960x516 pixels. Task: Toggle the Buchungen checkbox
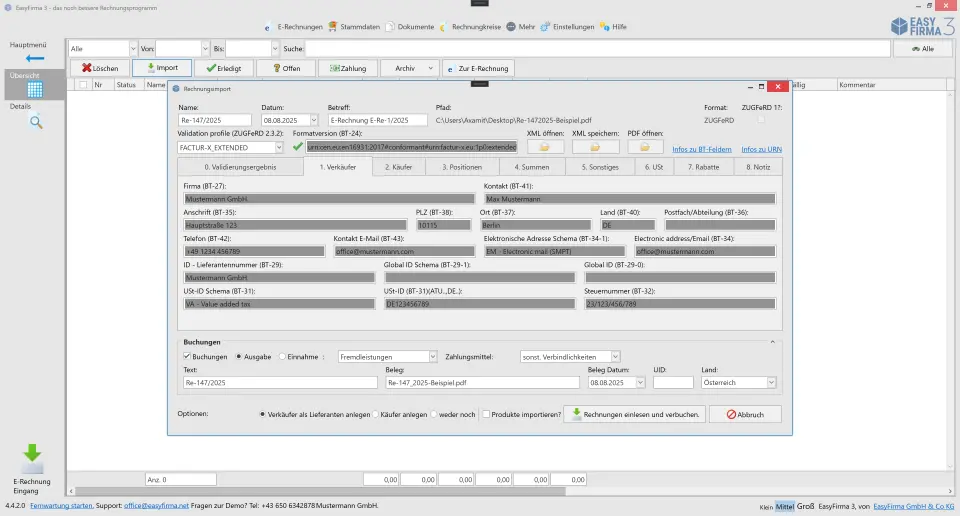pyautogui.click(x=187, y=356)
